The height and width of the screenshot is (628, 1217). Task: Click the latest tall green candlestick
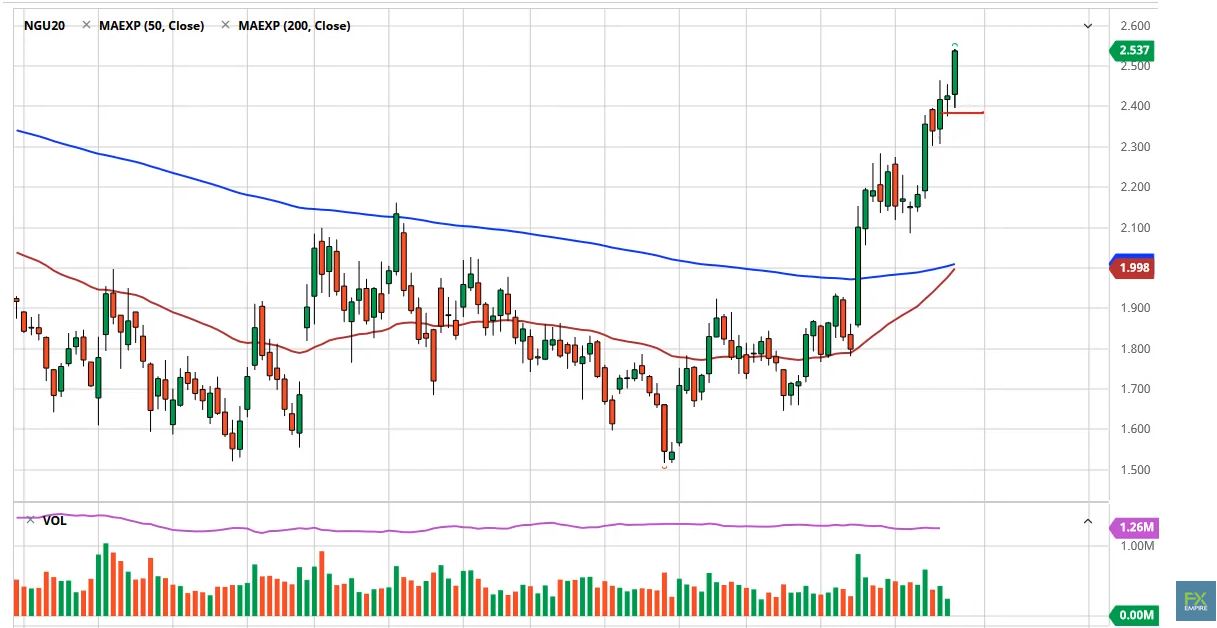(x=955, y=73)
